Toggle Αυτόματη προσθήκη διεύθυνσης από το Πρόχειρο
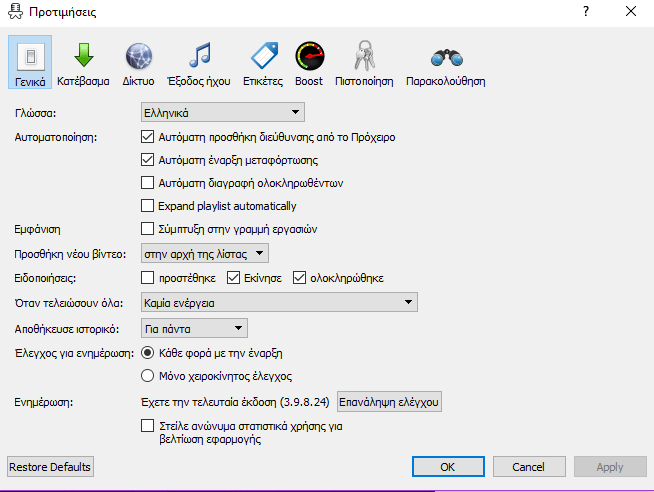The image size is (654, 492). [x=147, y=137]
